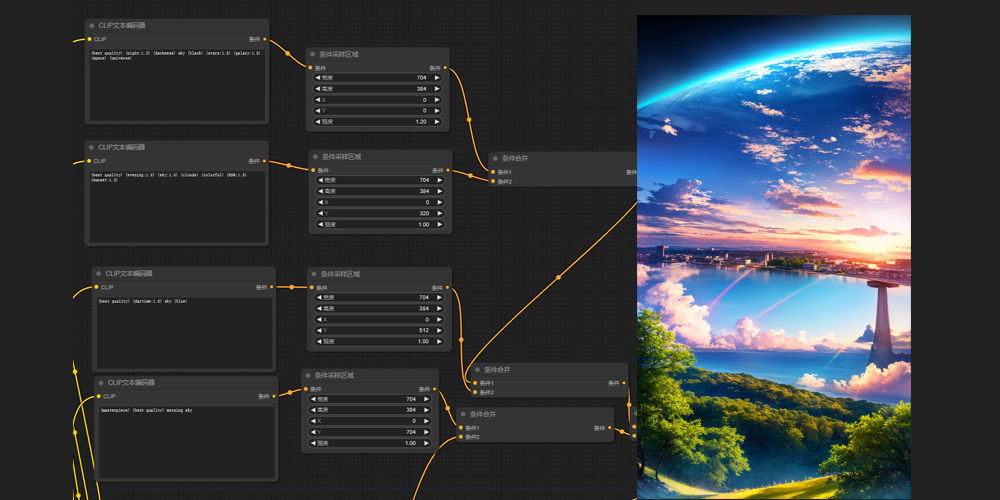Image resolution: width=1000 pixels, height=500 pixels.
Task: Increase Y on the area node with Y 320
Action: pos(439,213)
